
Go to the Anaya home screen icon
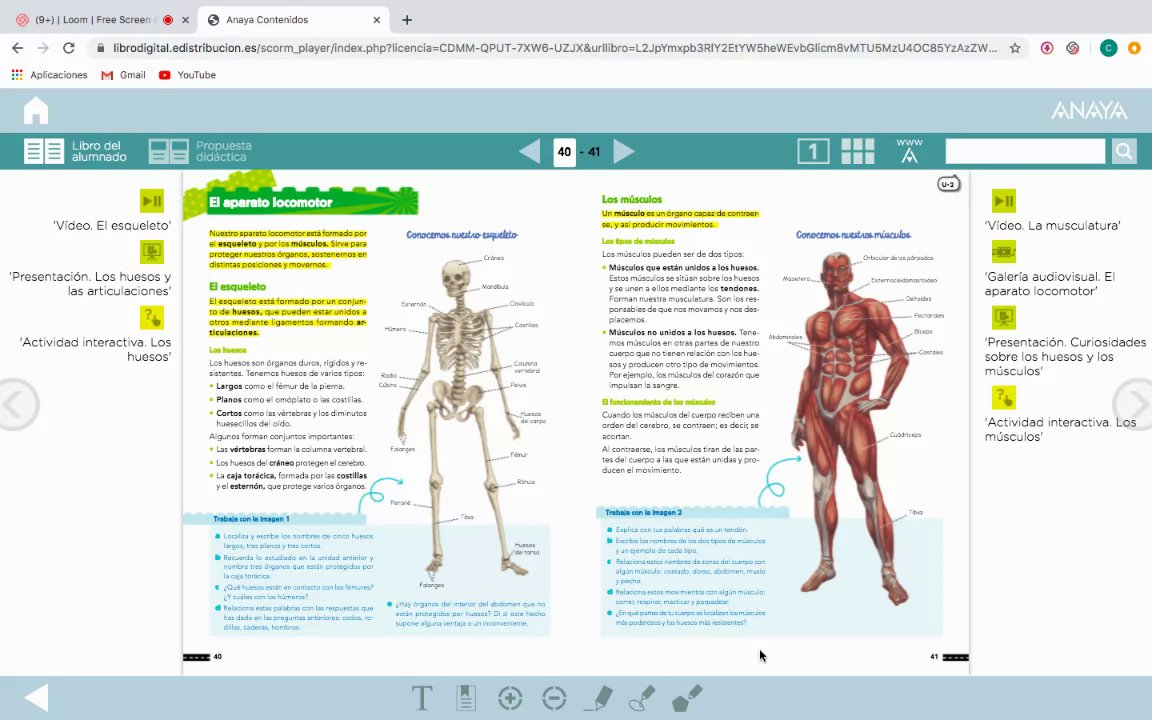[x=35, y=111]
